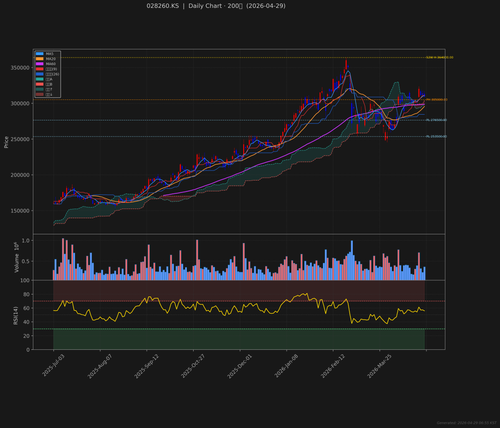
Task: Click the Volume y-axis label
Action: [x=16, y=258]
